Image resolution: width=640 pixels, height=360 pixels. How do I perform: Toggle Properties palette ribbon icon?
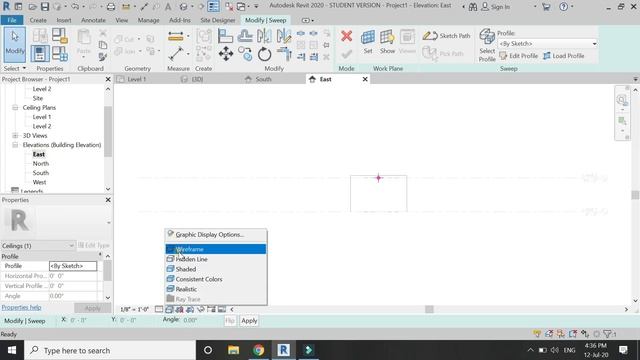40,53
